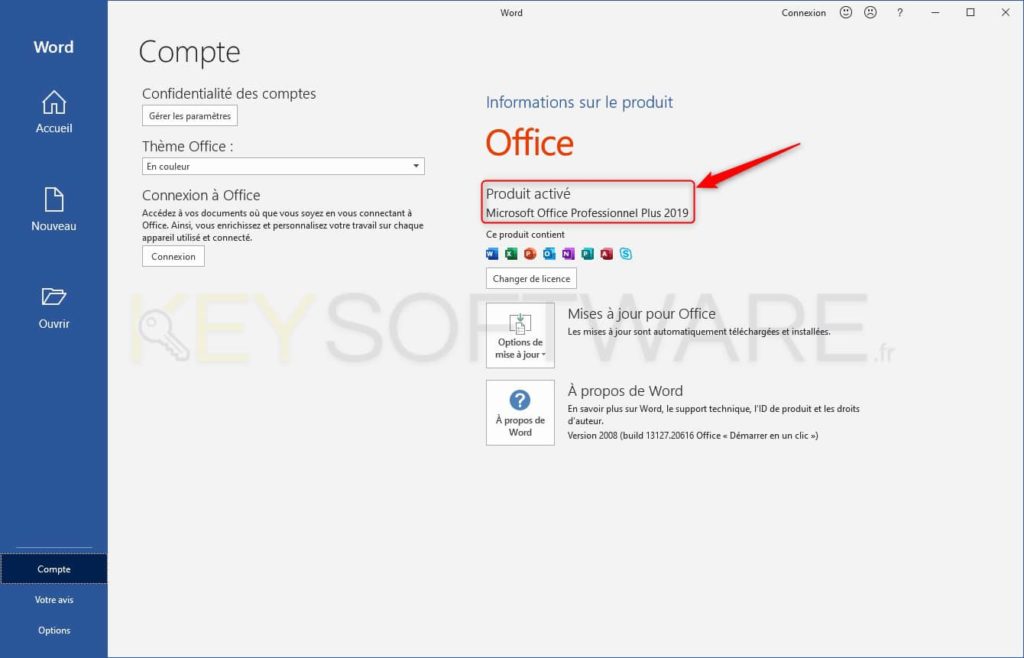Click the PowerPoint app icon in product list
The width and height of the screenshot is (1024, 658).
point(530,254)
